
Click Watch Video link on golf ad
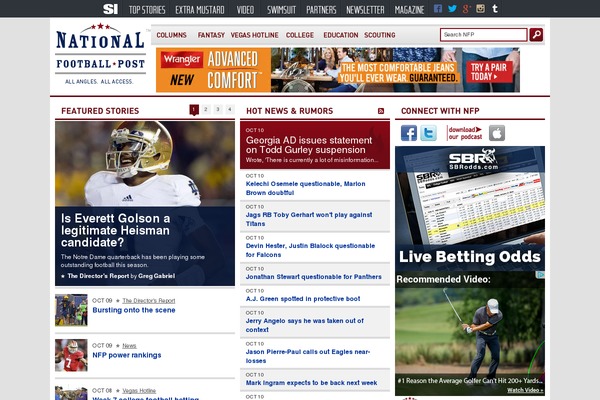(525, 390)
